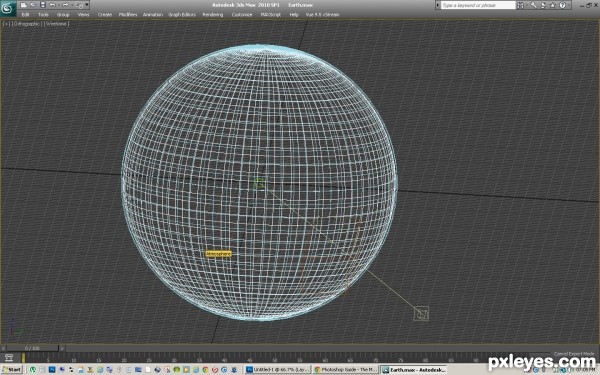Click the binoculars Search icon
600x375 pixels.
[521, 5]
